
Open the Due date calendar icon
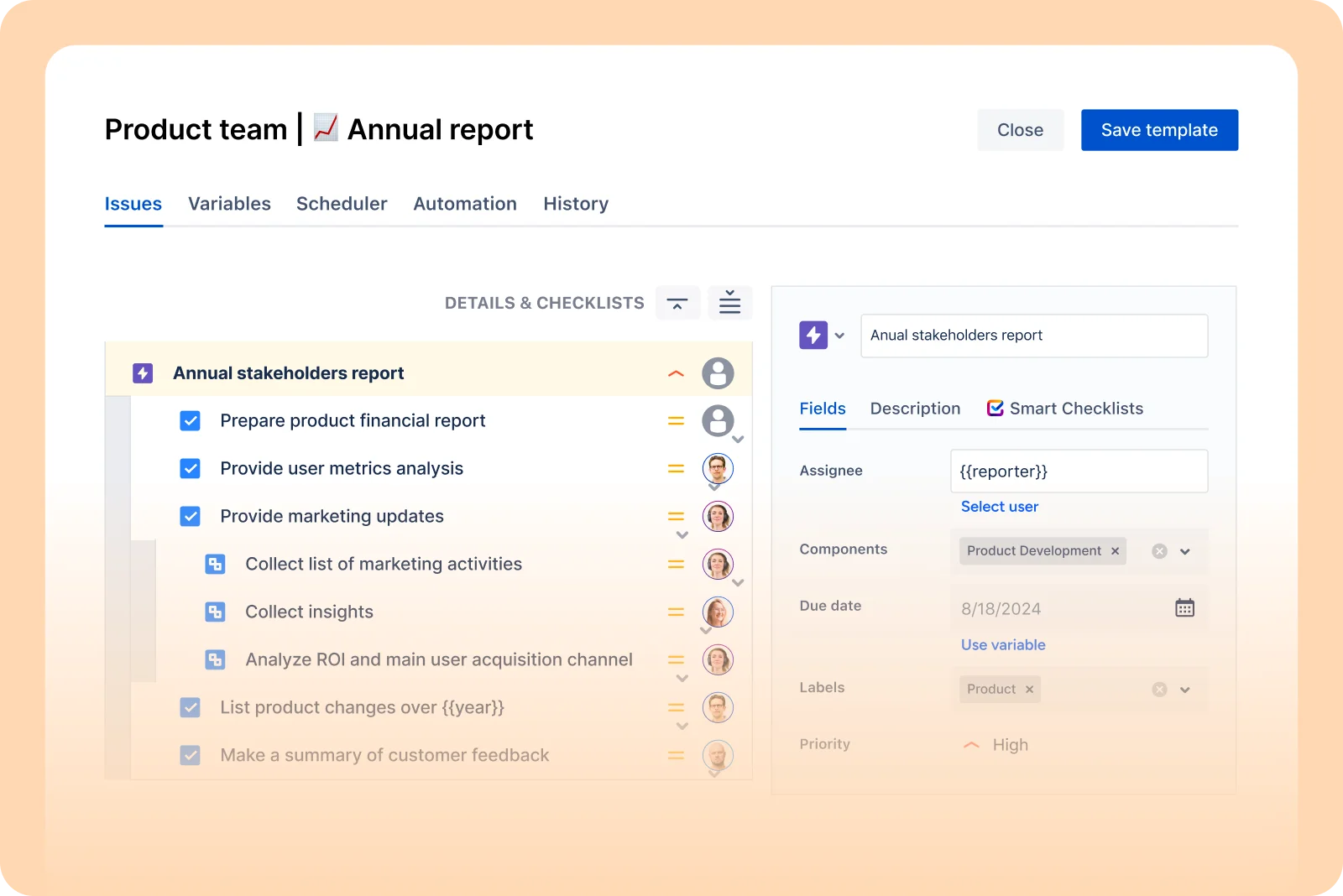point(1184,607)
